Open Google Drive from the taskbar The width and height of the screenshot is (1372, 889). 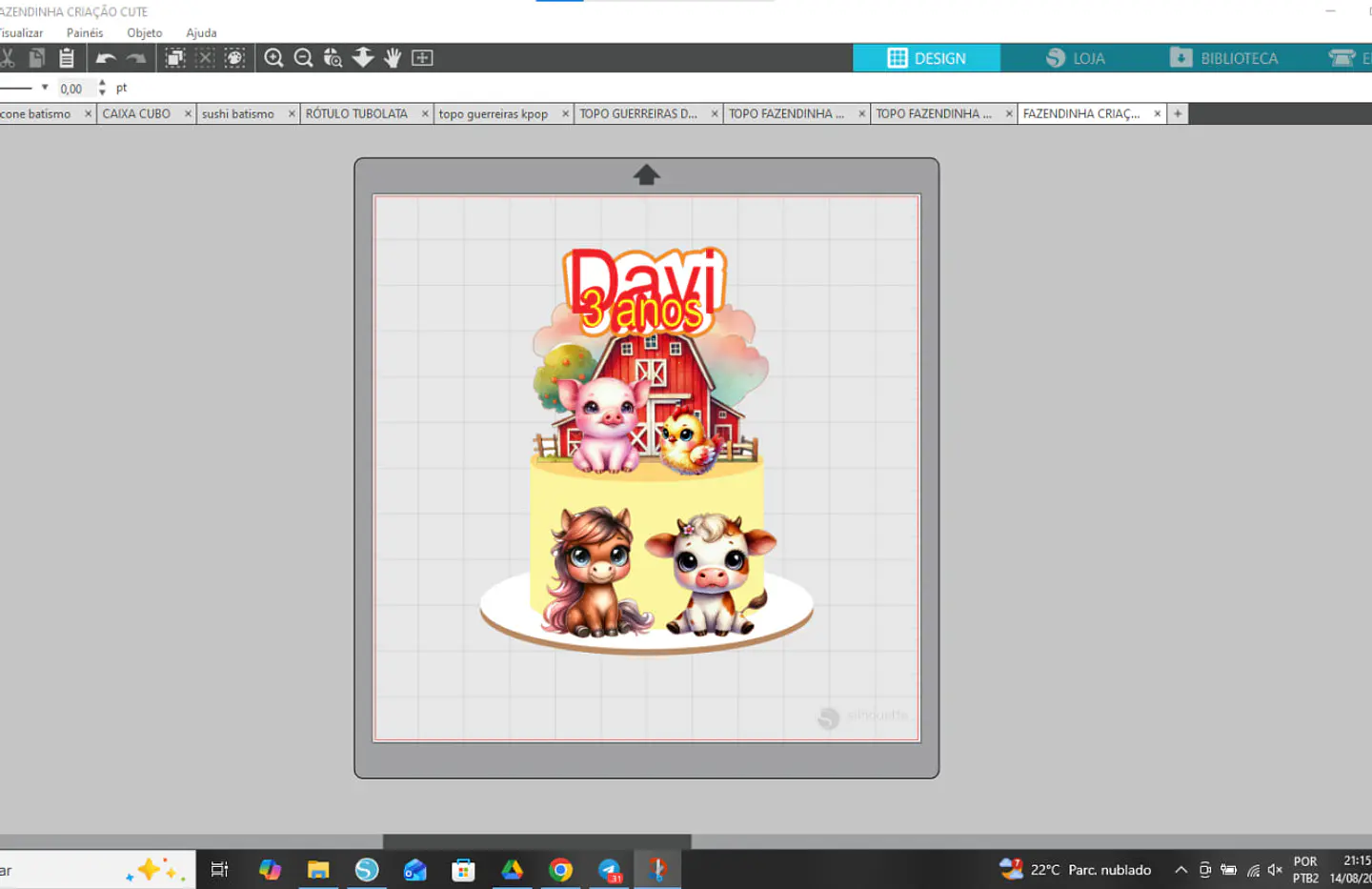[x=513, y=869]
